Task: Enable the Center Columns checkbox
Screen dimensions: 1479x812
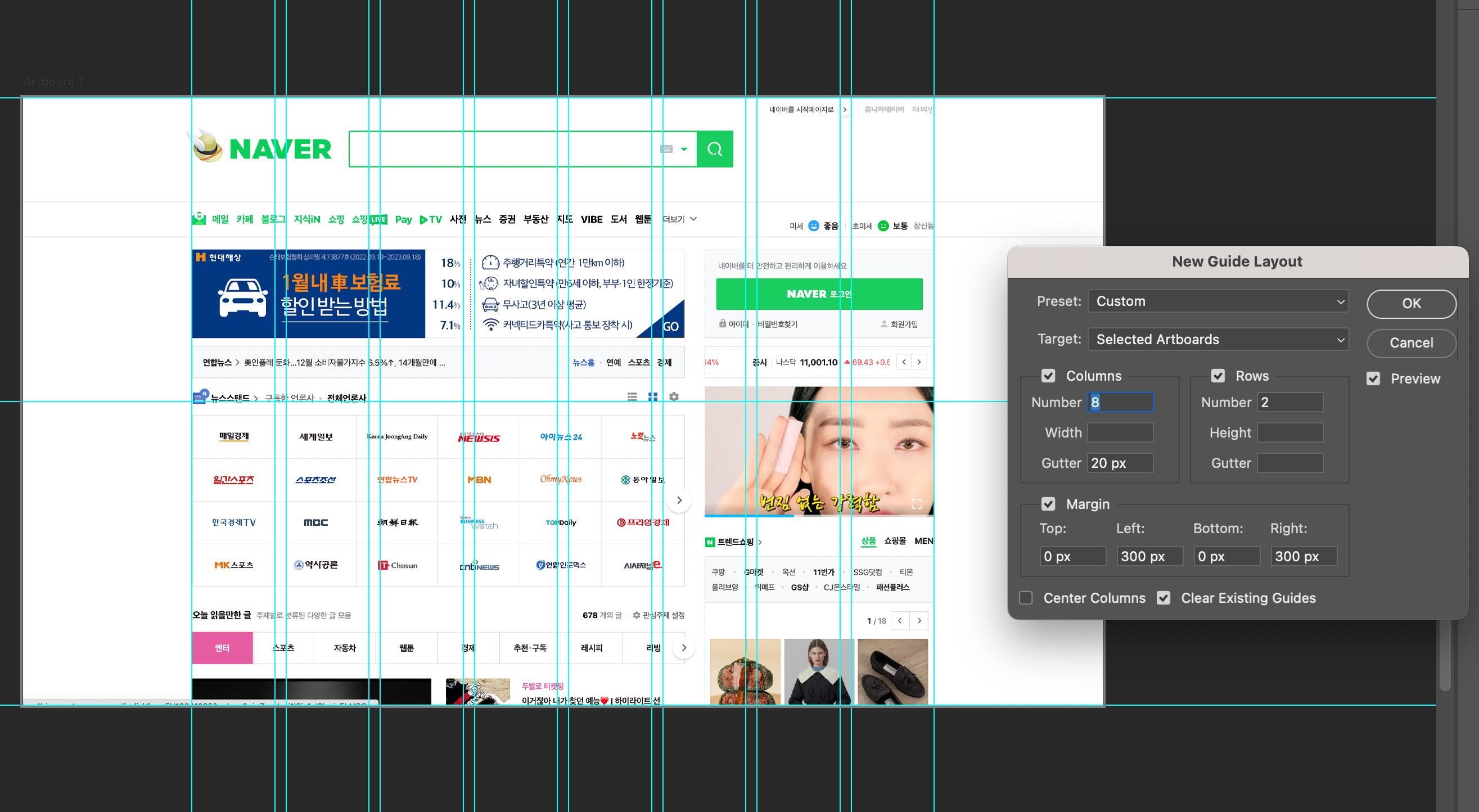Action: 1026,598
